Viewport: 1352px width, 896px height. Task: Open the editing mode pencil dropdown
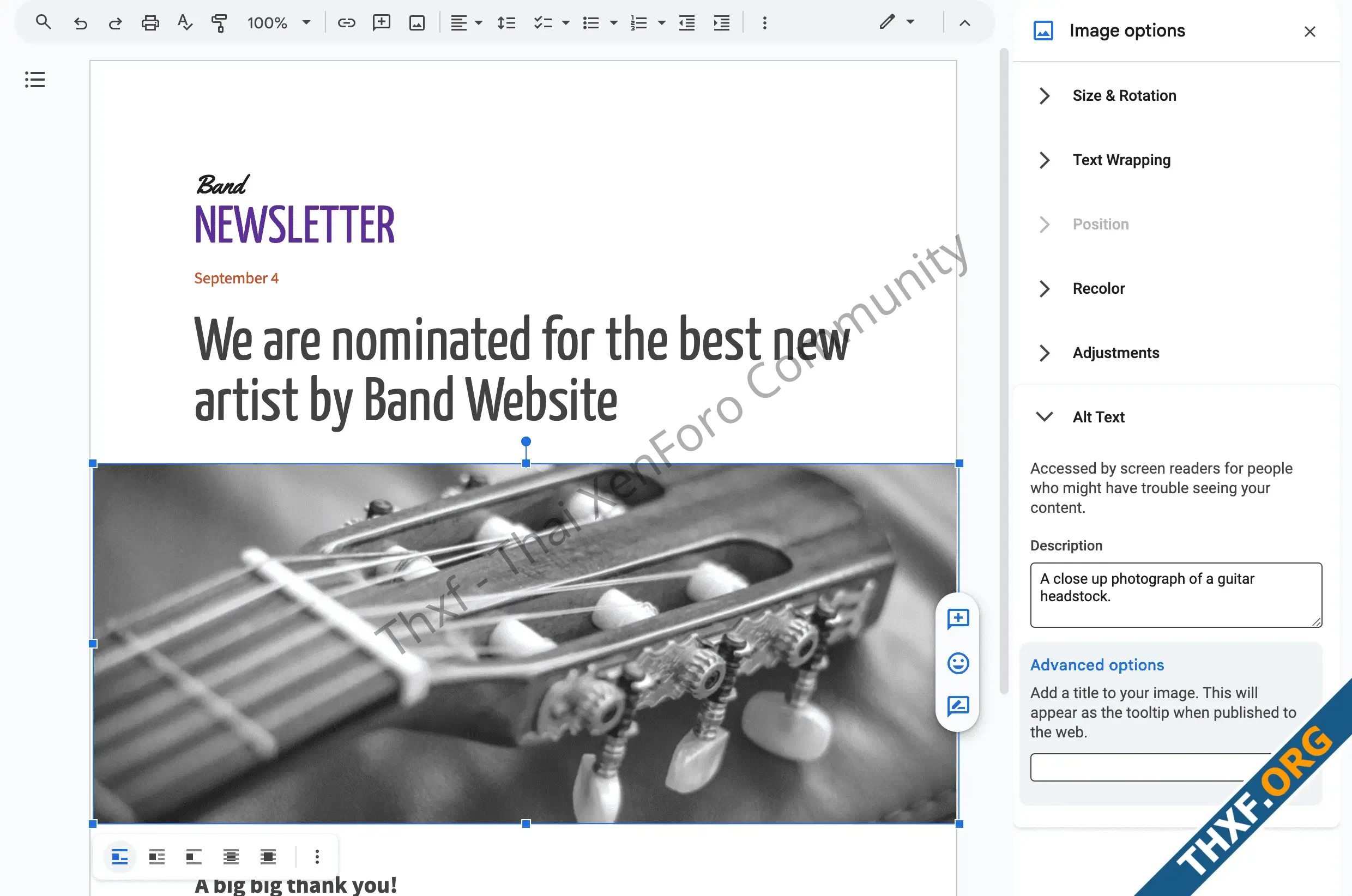click(897, 23)
